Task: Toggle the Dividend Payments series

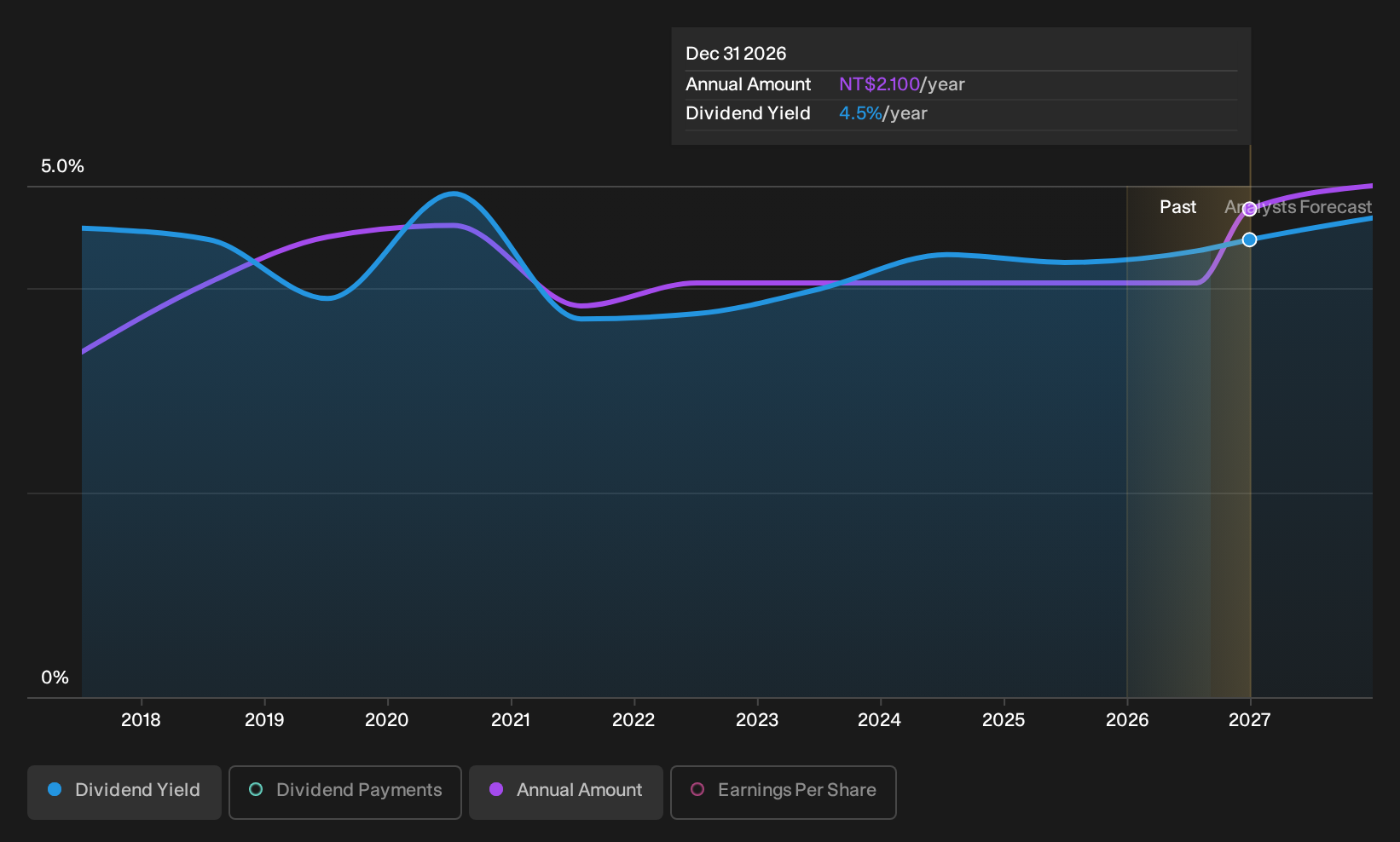Action: coord(345,792)
